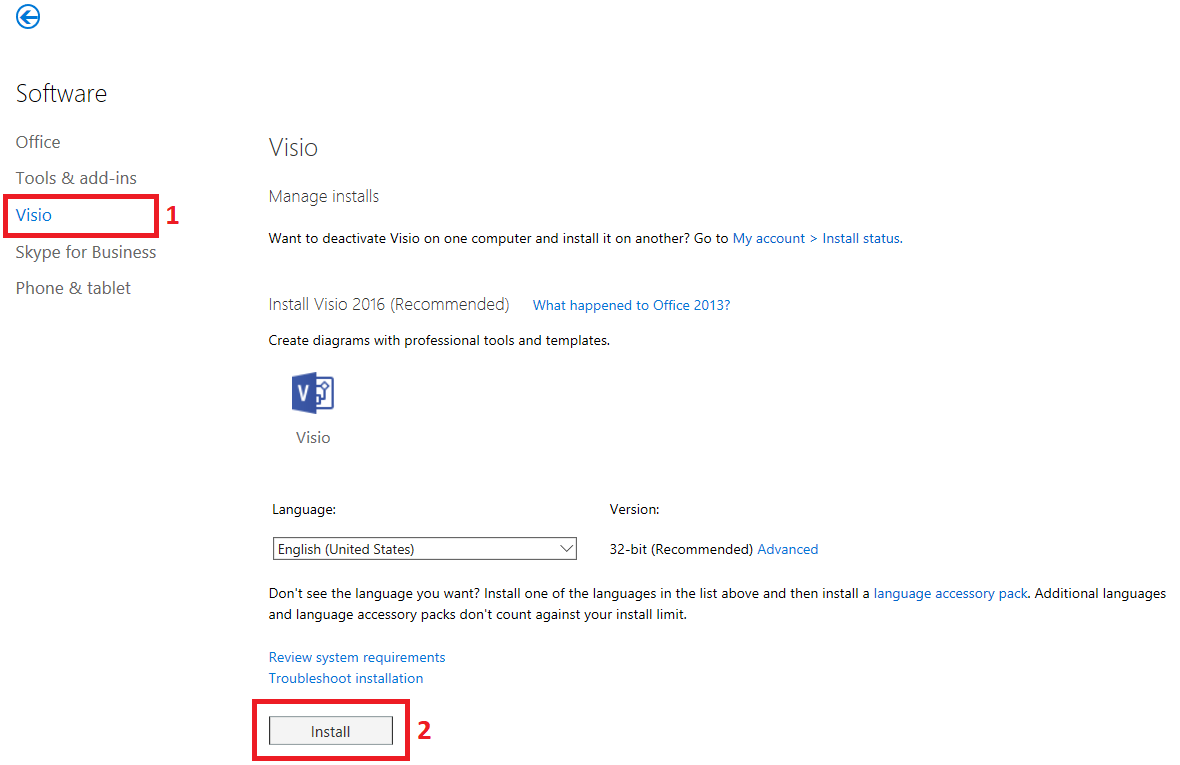Click the back arrow icon
Viewport: 1180px width, 765px height.
(x=28, y=17)
